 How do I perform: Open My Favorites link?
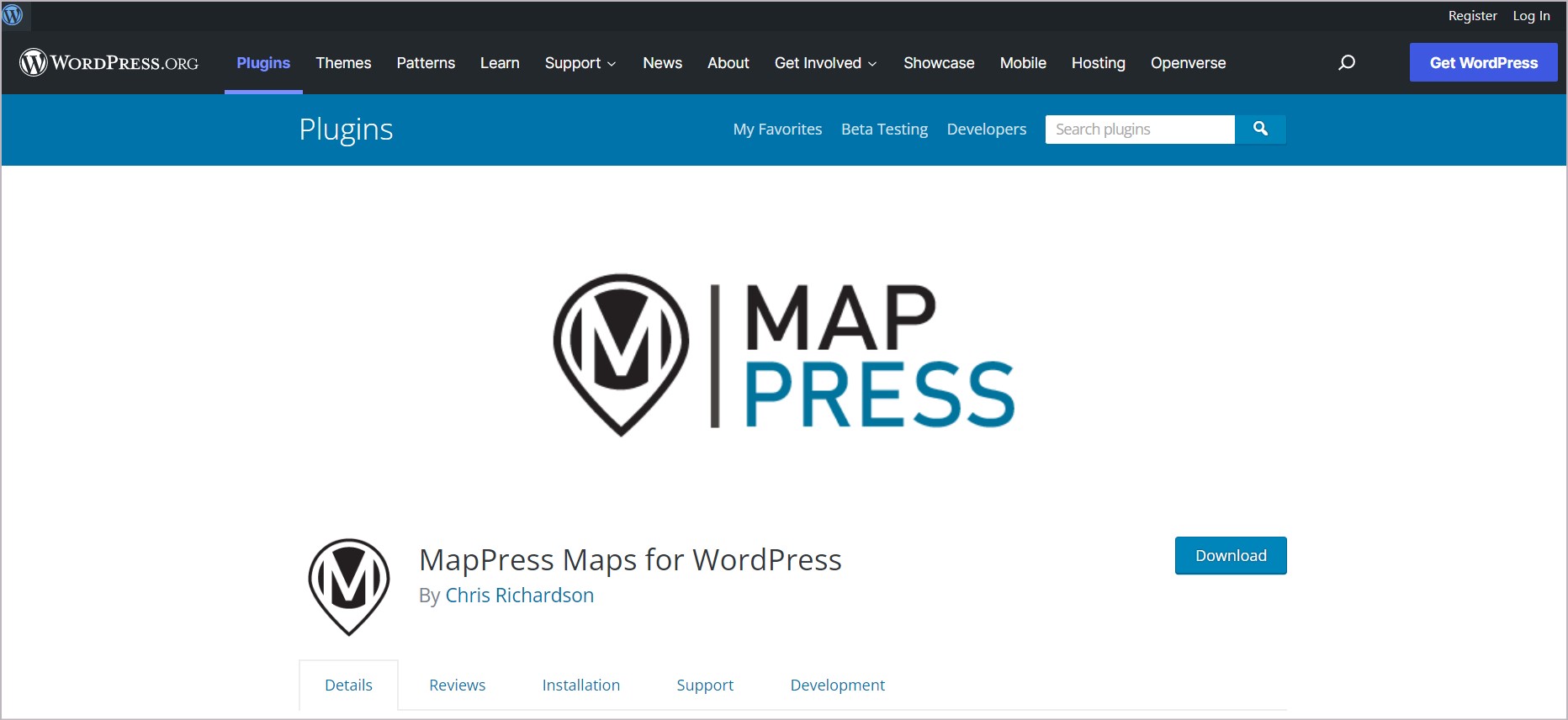(x=777, y=129)
